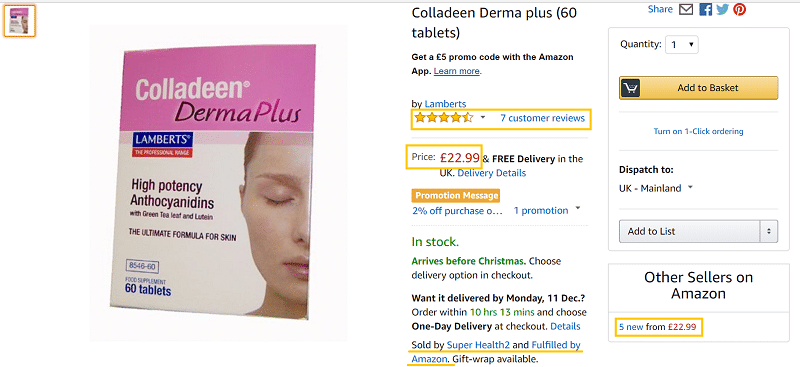The image size is (800, 367).
Task: Open the Quantity dropdown
Action: pos(682,44)
